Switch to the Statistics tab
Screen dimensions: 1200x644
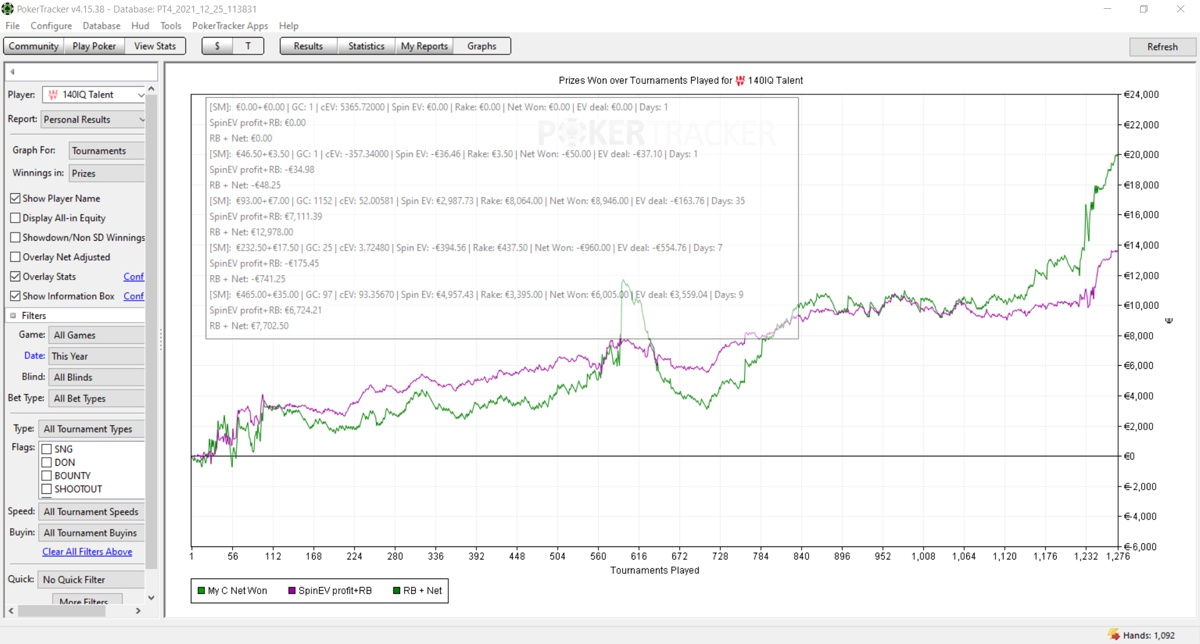tap(366, 46)
